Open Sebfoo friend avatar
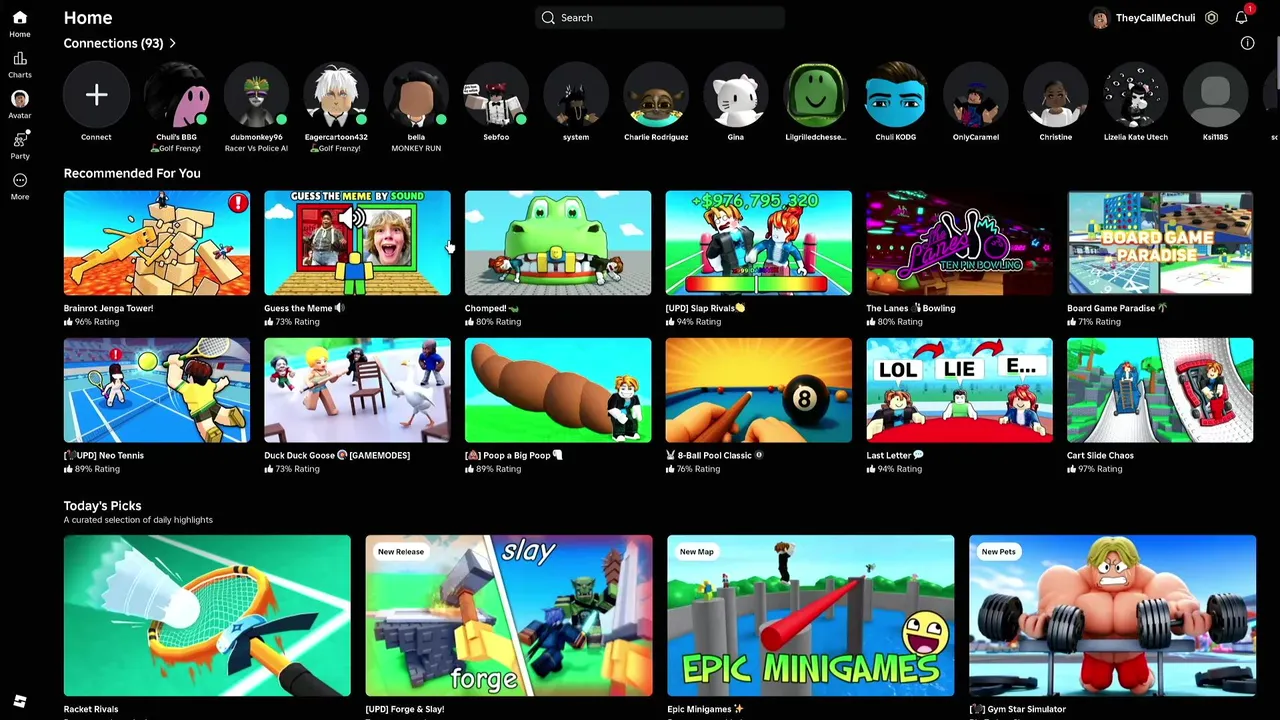Screen dimensions: 1280x720 [x=496, y=95]
